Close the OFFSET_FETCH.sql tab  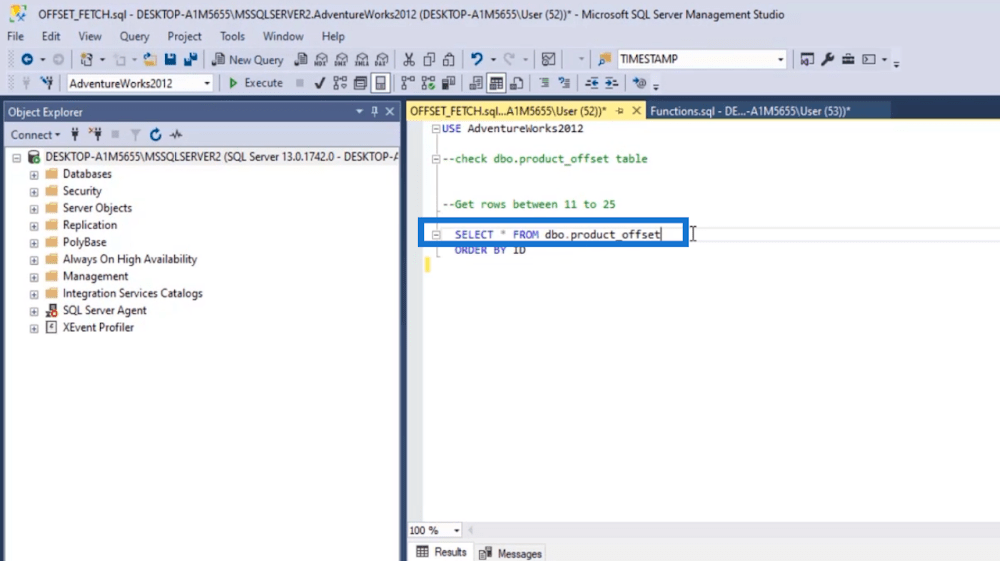636,111
